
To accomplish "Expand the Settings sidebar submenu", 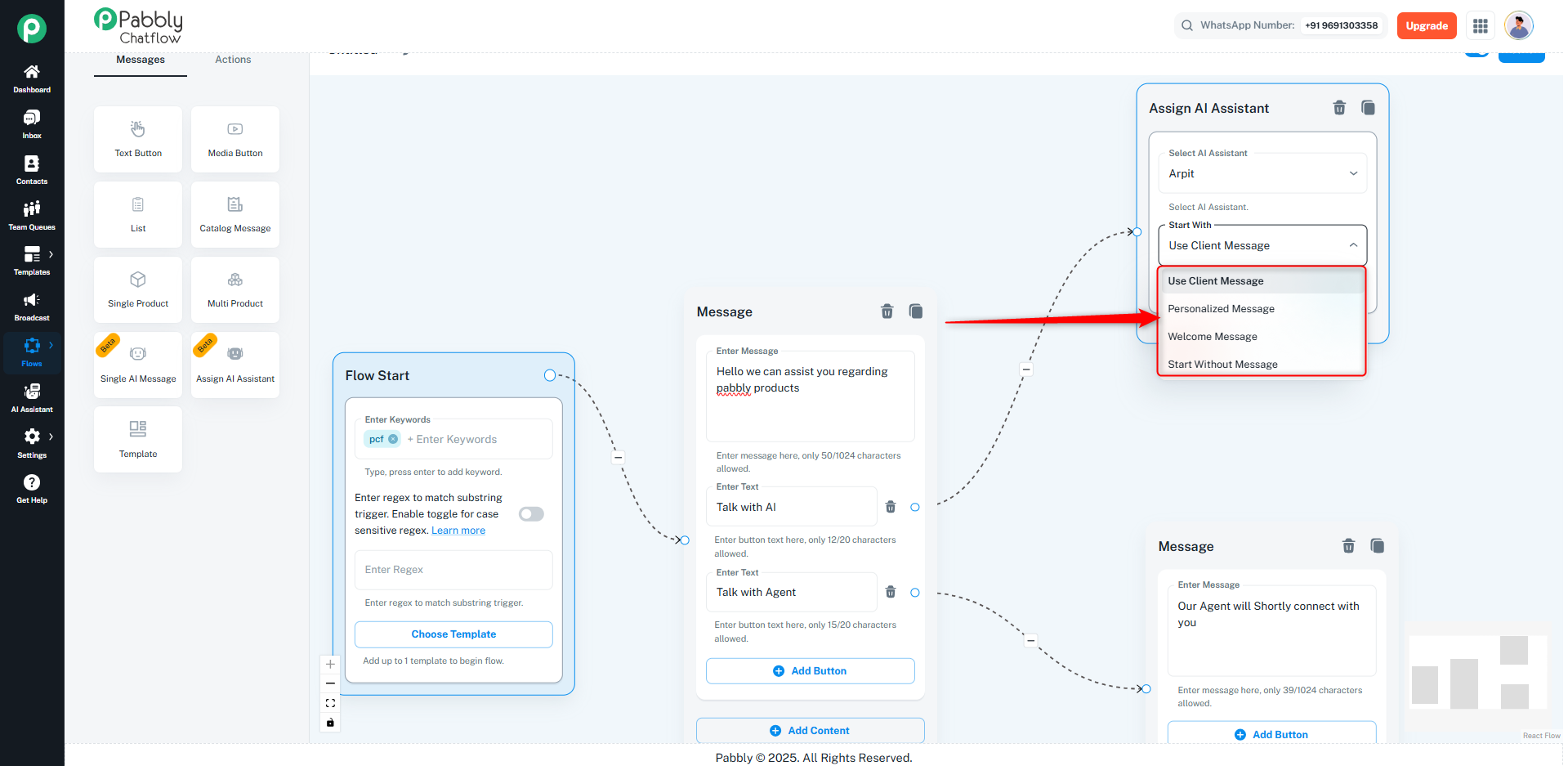I will click(51, 437).
